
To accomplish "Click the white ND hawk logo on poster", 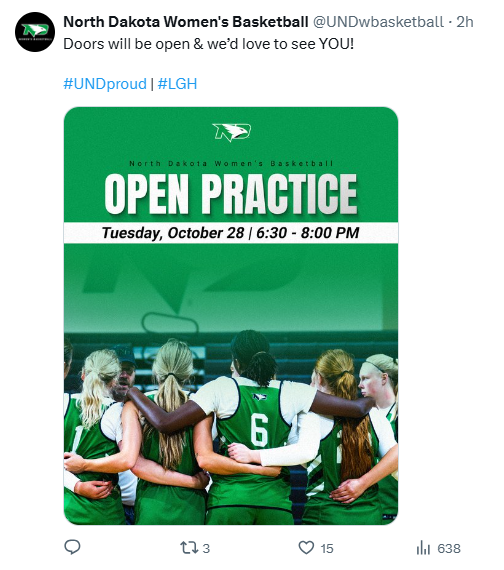I will click(x=232, y=132).
